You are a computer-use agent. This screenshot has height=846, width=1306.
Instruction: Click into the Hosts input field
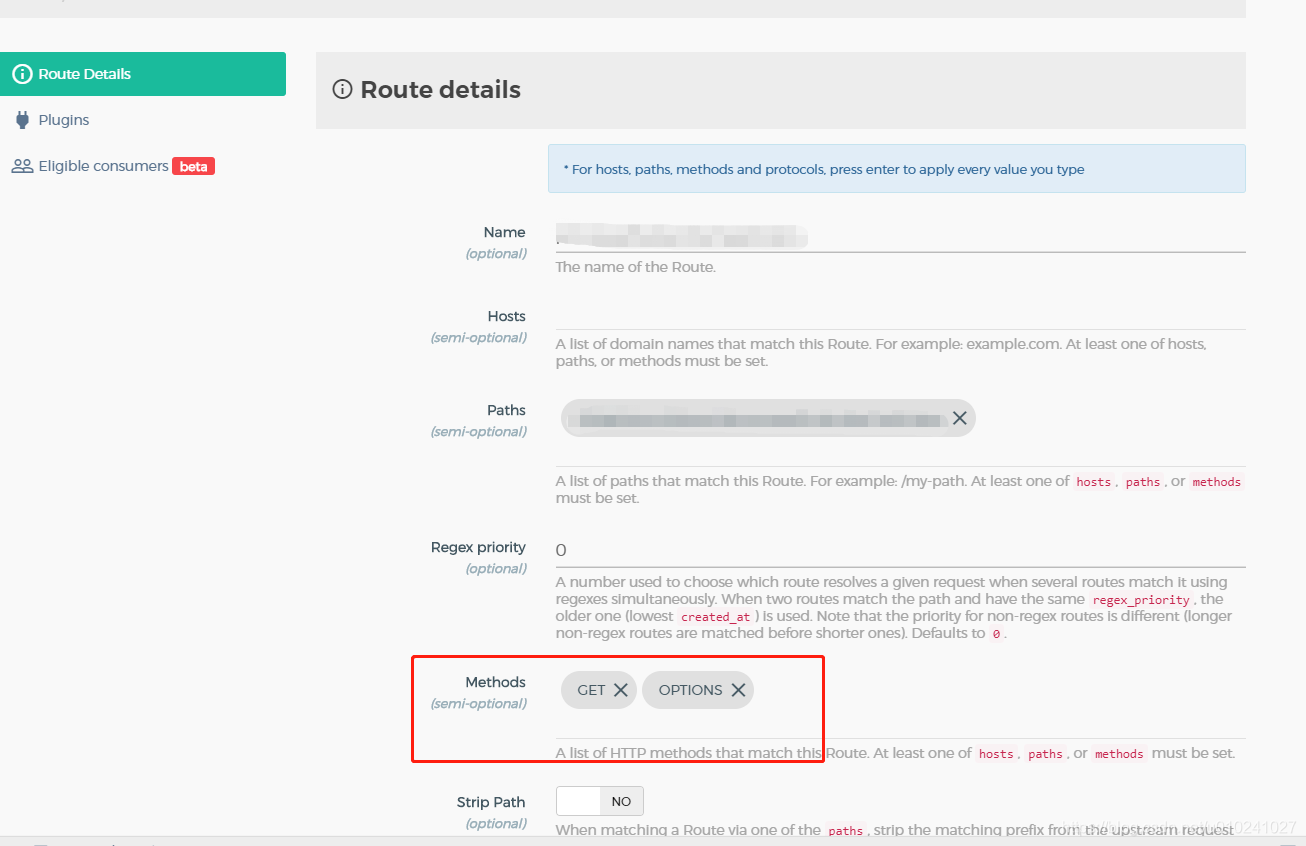tap(900, 316)
